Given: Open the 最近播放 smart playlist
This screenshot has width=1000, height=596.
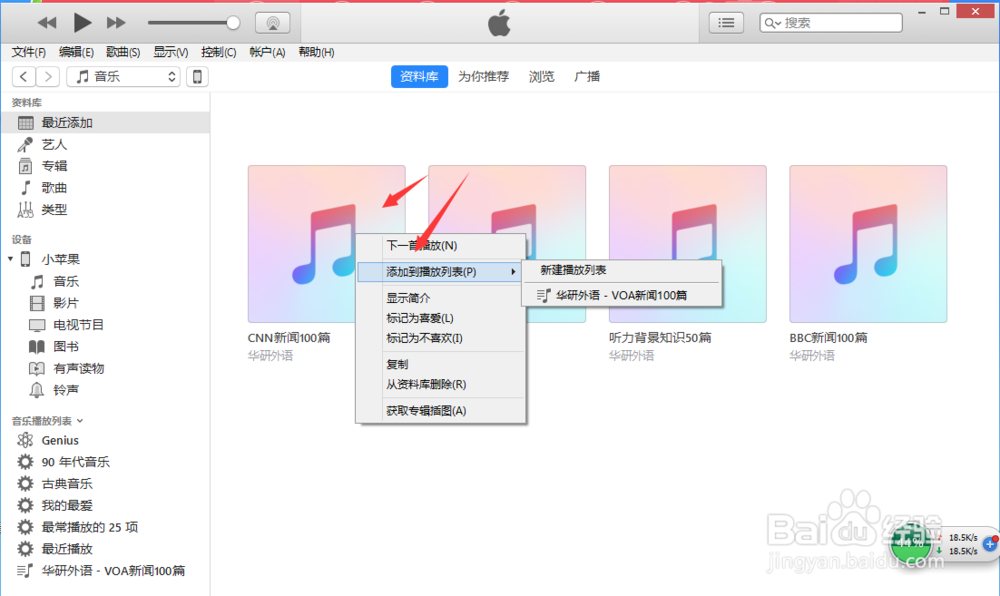Looking at the screenshot, I should tap(105, 548).
